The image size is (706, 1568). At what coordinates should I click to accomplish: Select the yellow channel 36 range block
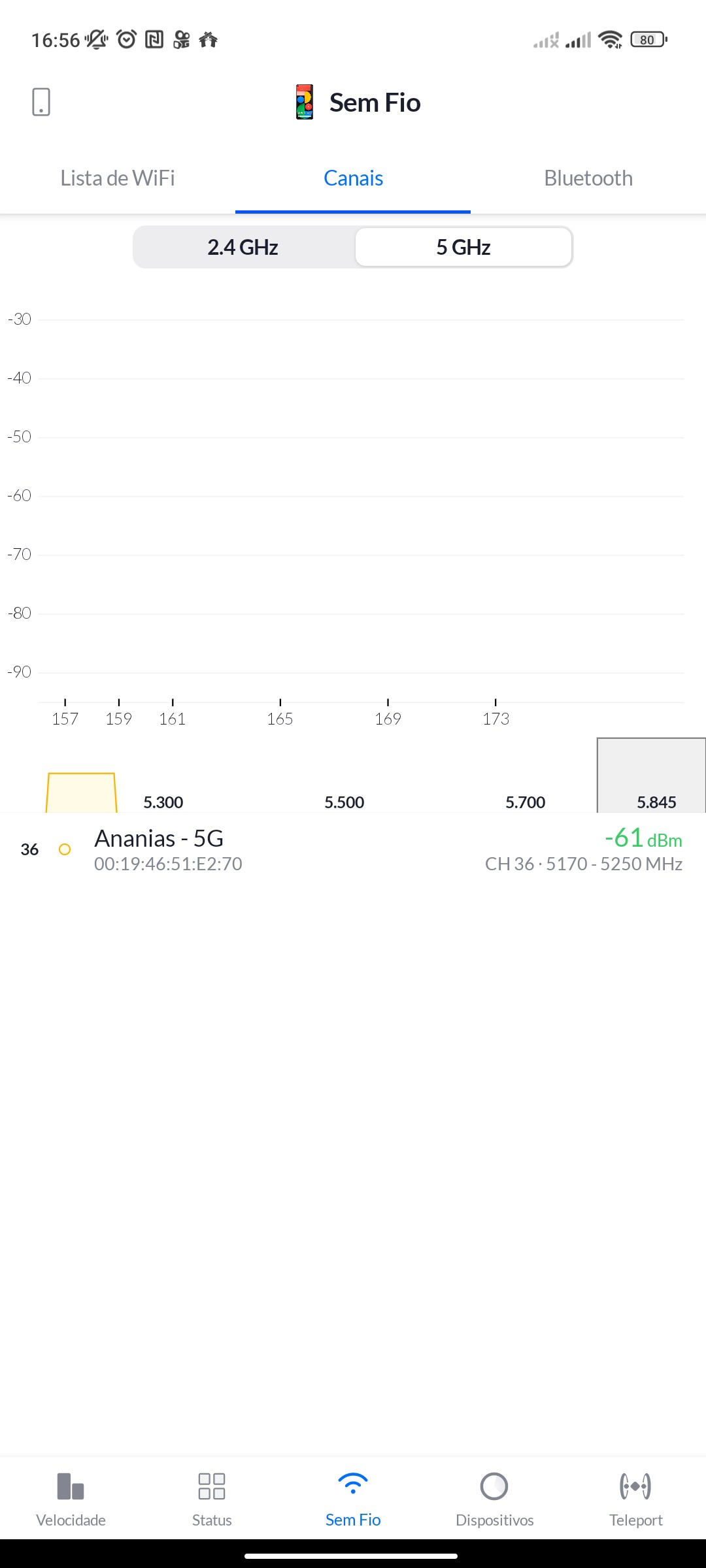(81, 792)
